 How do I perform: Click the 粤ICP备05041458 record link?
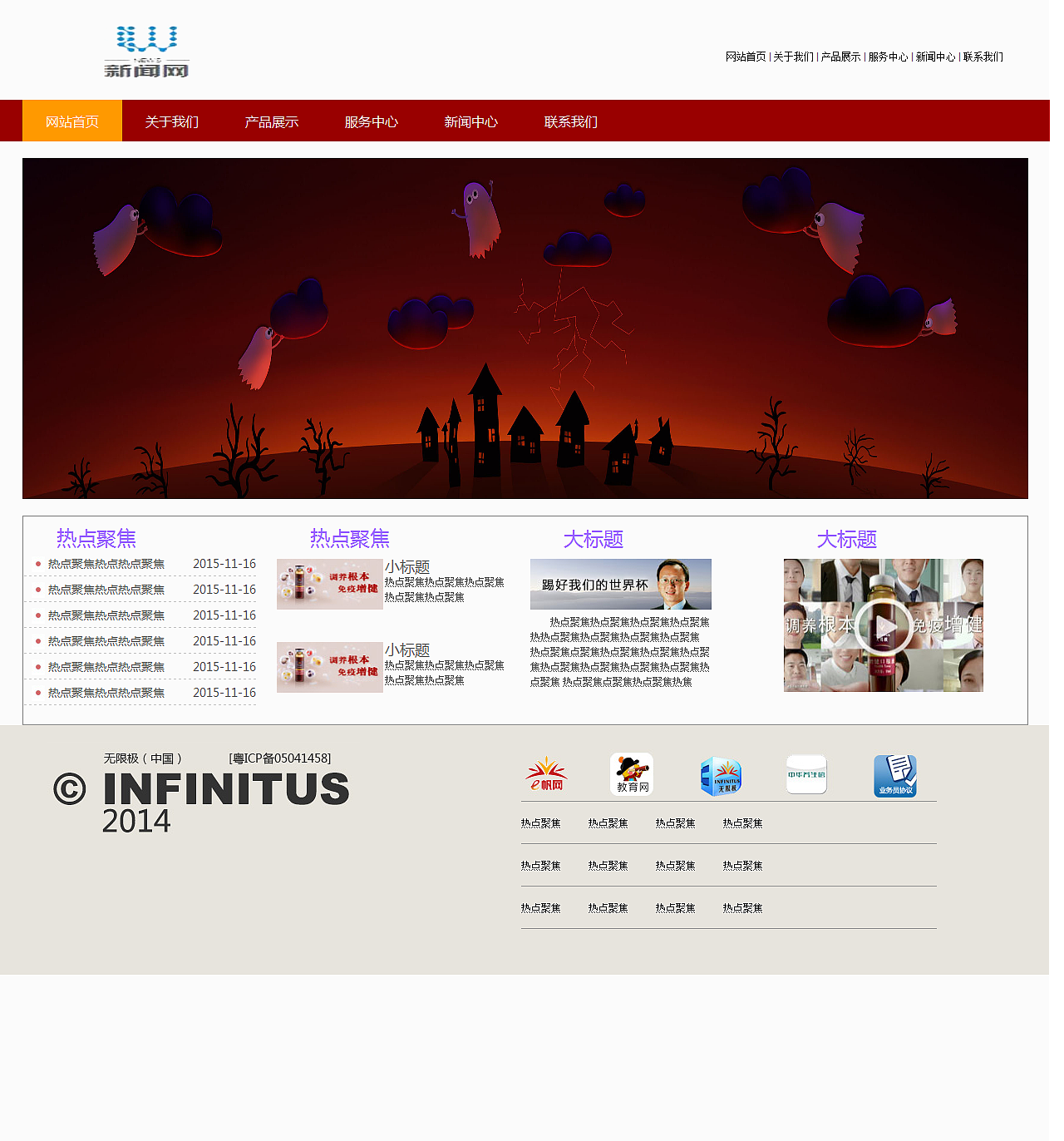coord(278,758)
